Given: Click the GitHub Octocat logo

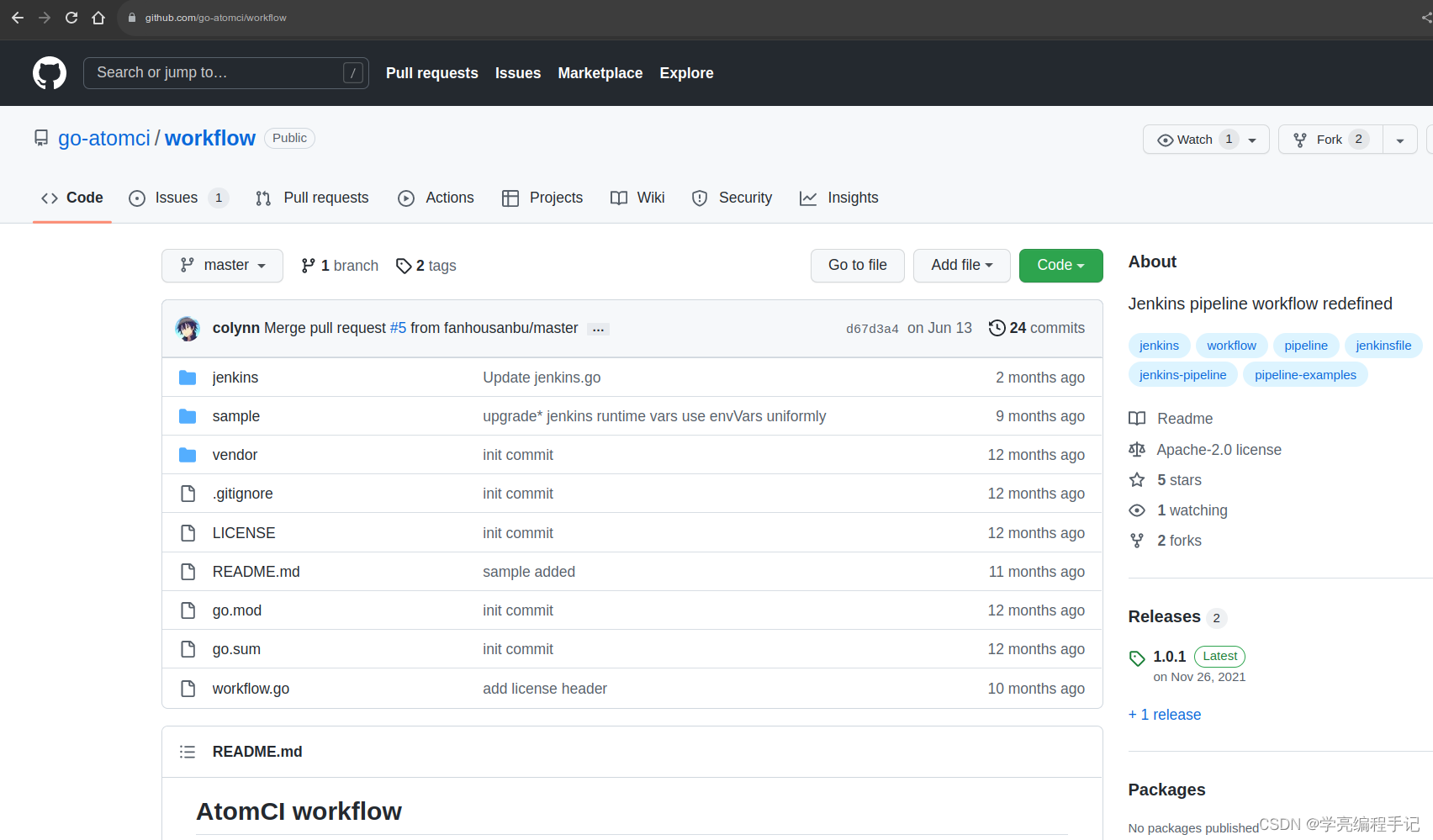Looking at the screenshot, I should click(50, 73).
